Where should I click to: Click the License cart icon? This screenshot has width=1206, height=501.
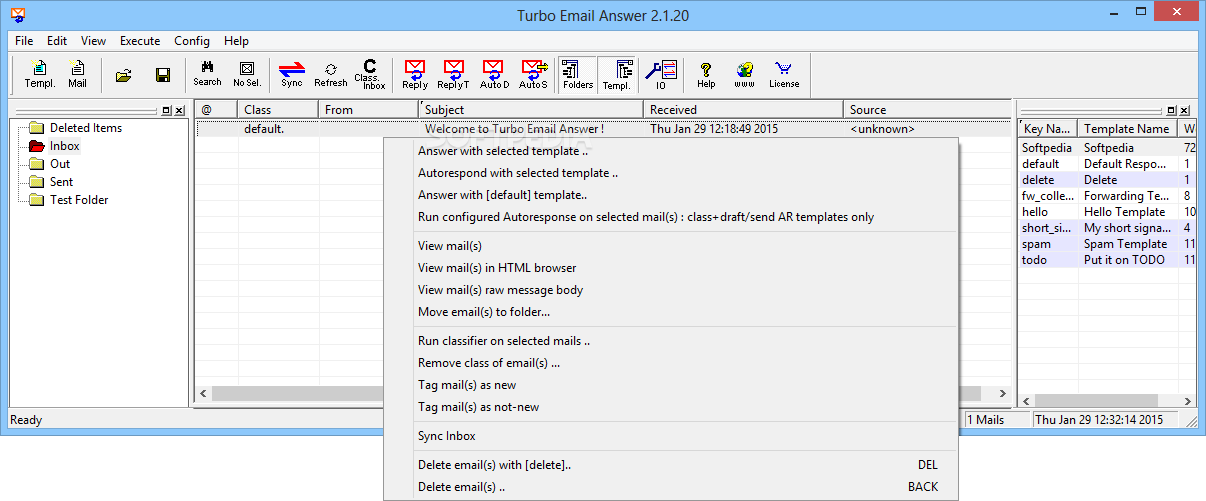784,75
